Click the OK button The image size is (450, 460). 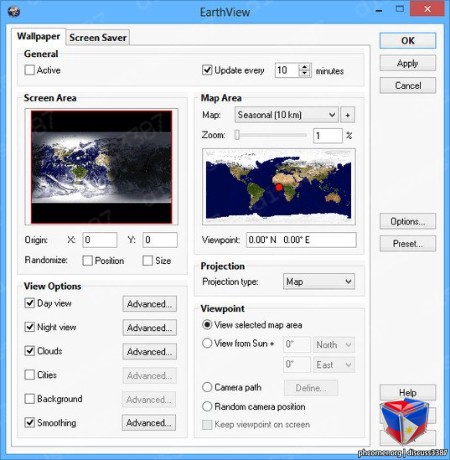click(x=408, y=41)
